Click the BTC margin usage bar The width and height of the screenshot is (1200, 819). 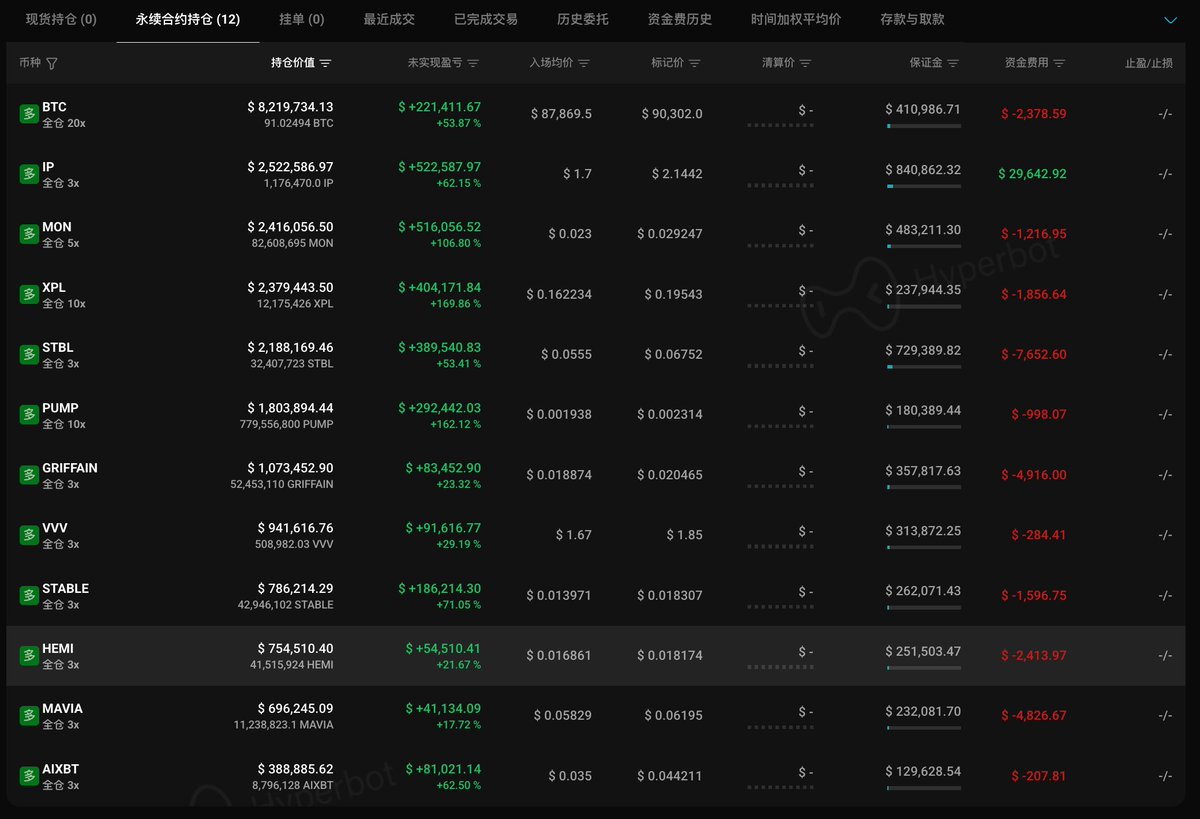923,126
